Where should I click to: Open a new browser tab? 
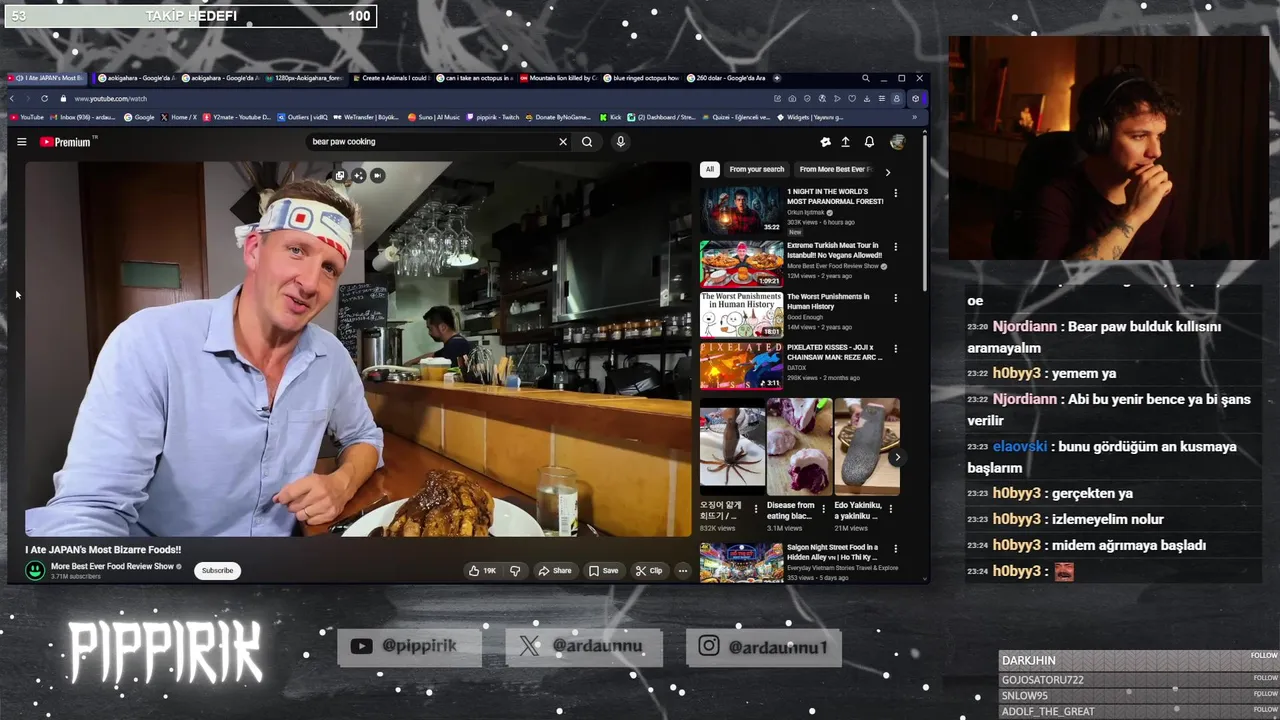776,78
